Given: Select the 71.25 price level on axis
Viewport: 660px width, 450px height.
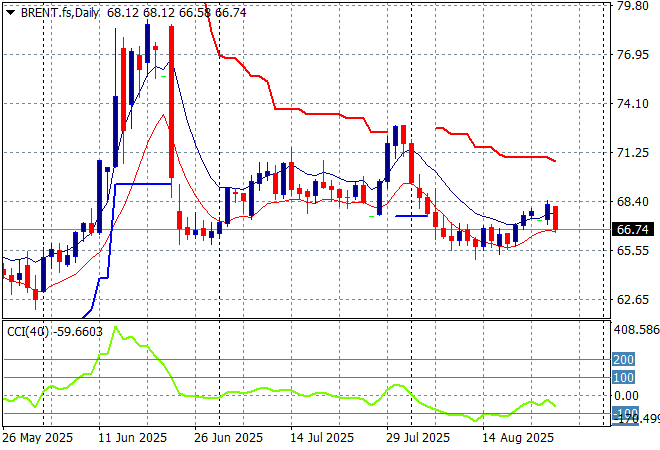Looking at the screenshot, I should (632, 153).
